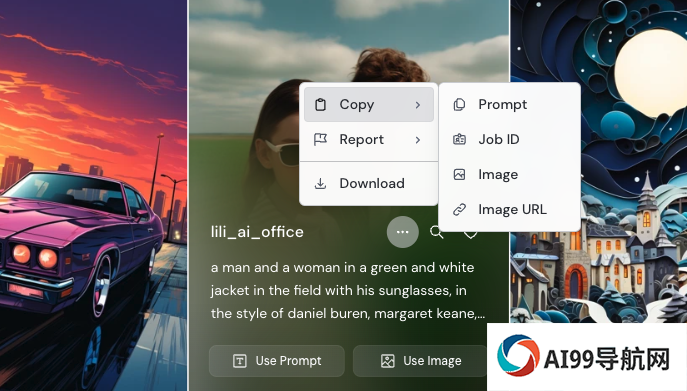
Task: Open the Copy submenu entry
Action: click(x=368, y=104)
